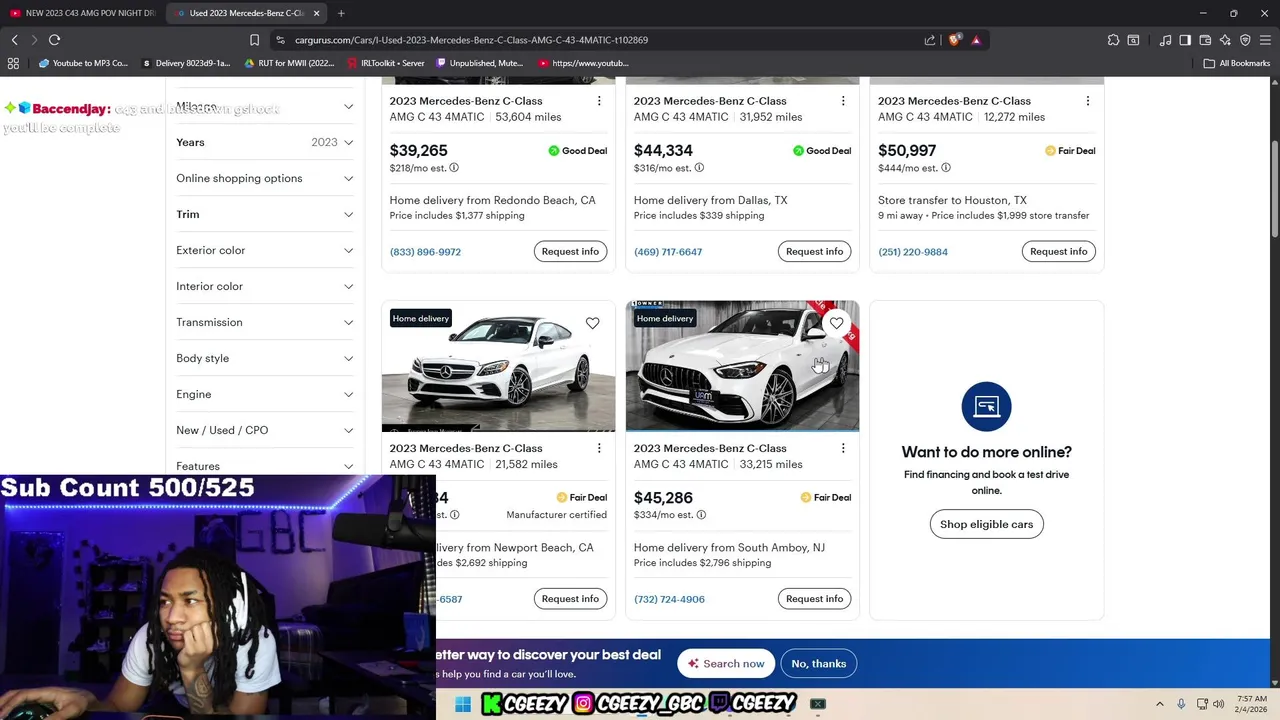Open a new browser tab
The height and width of the screenshot is (720, 1280).
click(341, 13)
